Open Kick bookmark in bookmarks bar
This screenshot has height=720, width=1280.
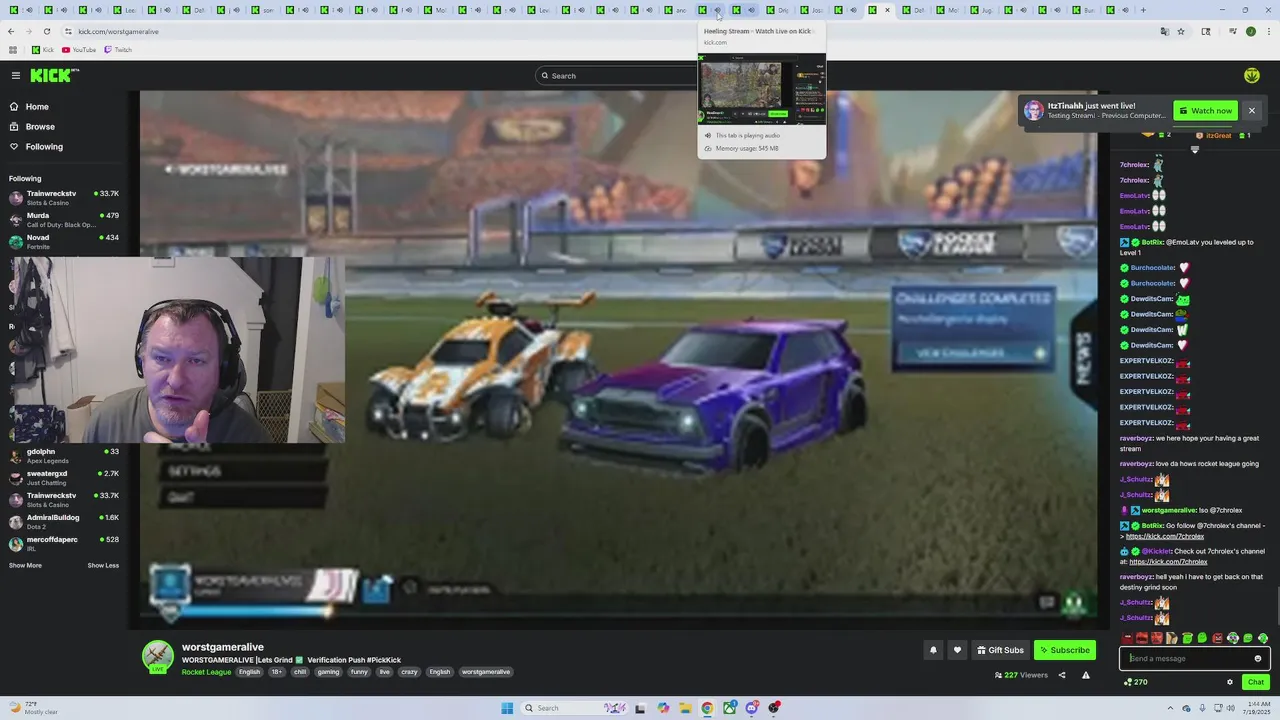[43, 50]
